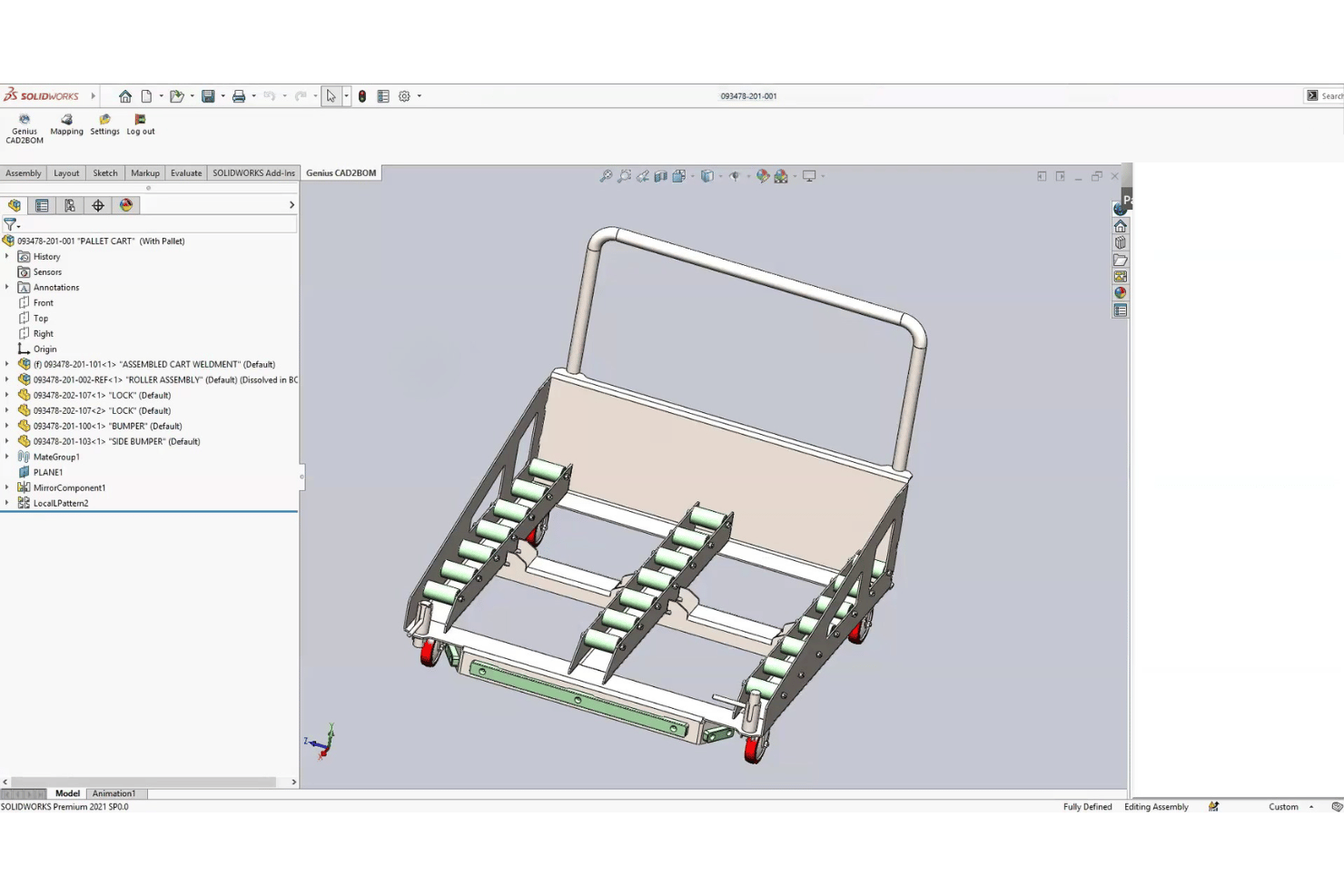Activate the Select cursor tool

click(331, 96)
